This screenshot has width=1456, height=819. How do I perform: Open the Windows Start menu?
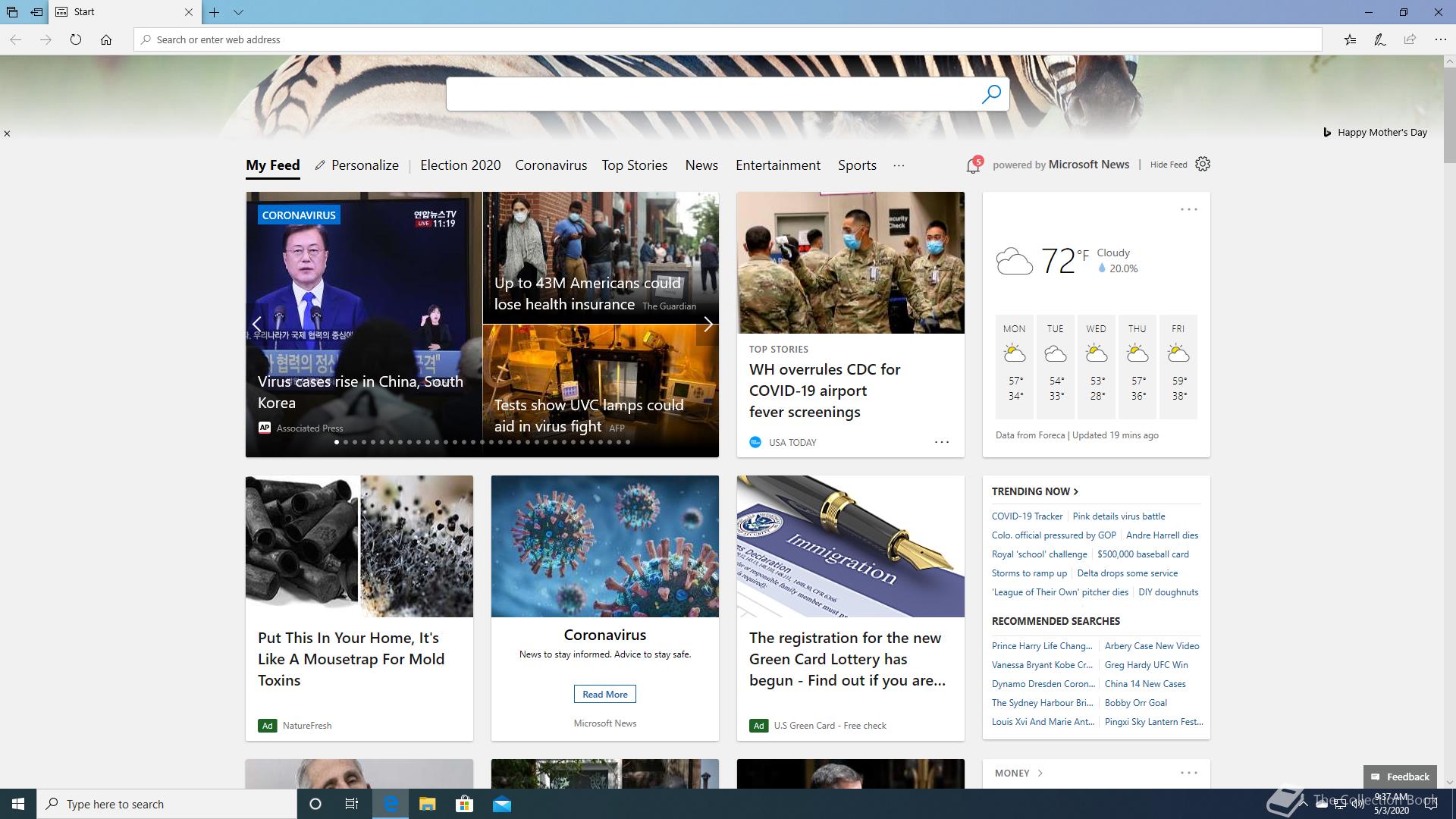[18, 804]
